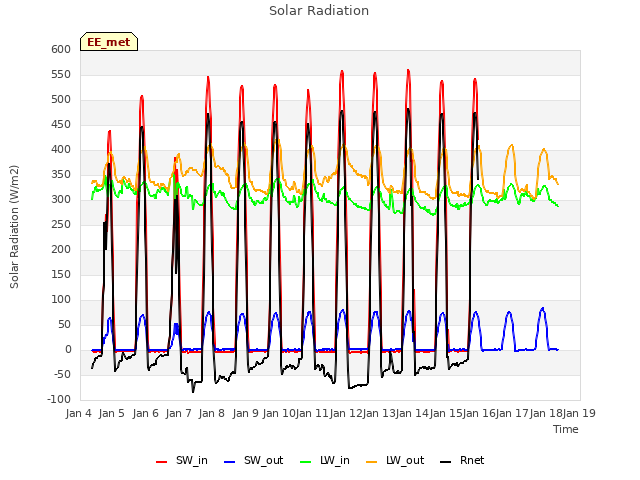
Task: Click the Jan 4 x-axis label
Action: click(79, 413)
